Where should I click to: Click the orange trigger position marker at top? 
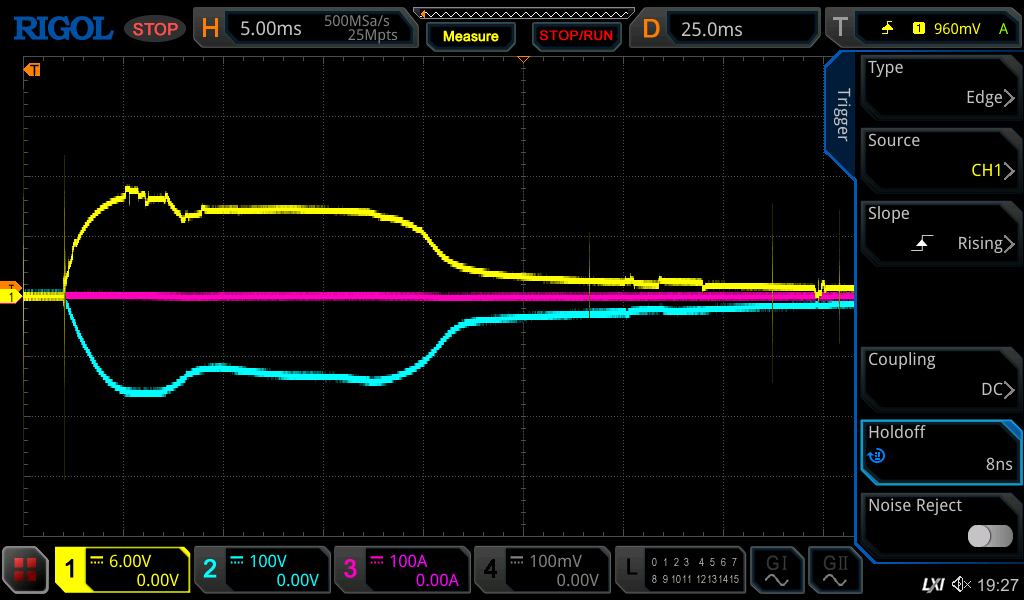click(x=522, y=61)
